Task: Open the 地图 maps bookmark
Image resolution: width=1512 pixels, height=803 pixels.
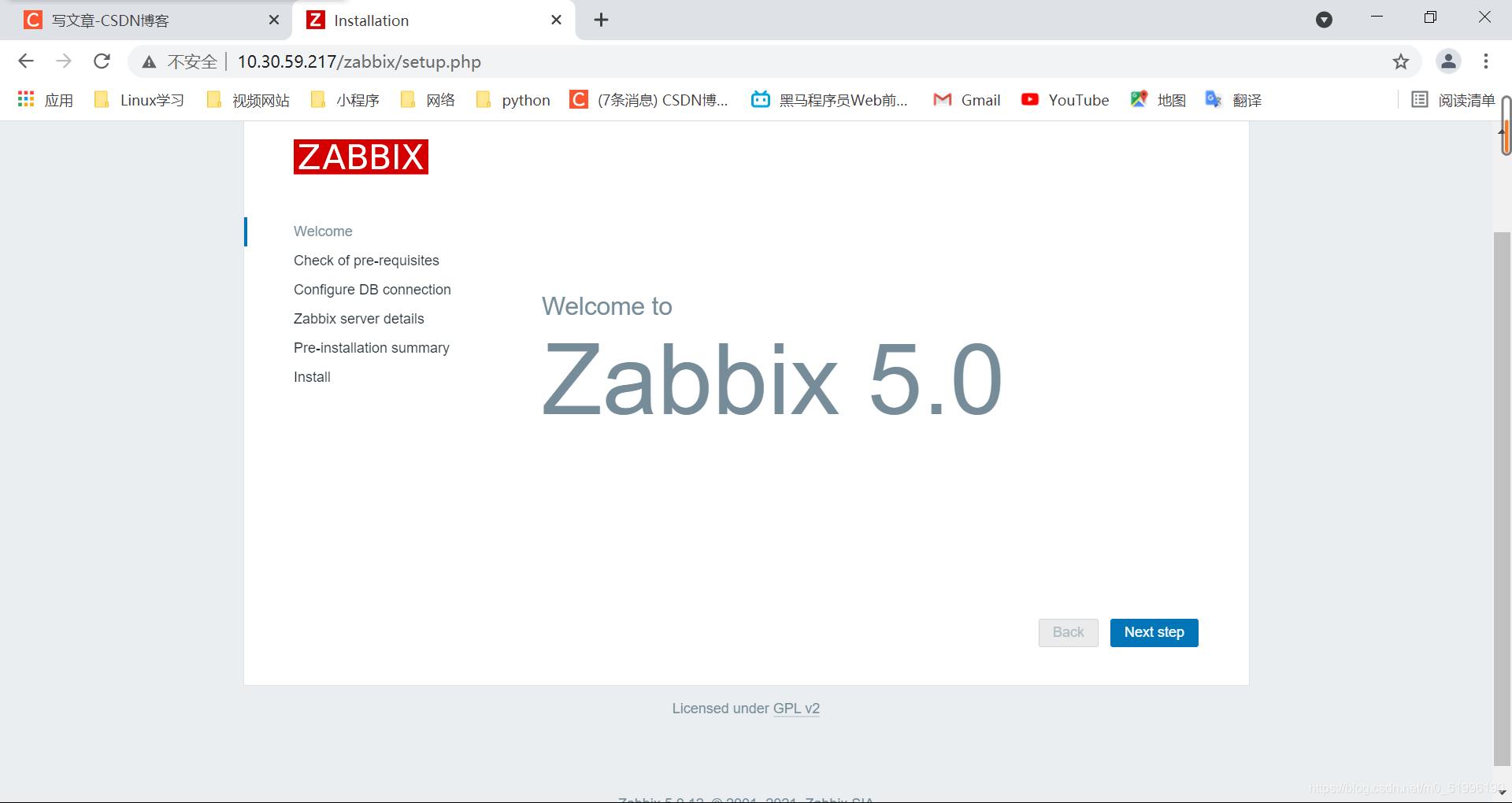Action: [1158, 100]
